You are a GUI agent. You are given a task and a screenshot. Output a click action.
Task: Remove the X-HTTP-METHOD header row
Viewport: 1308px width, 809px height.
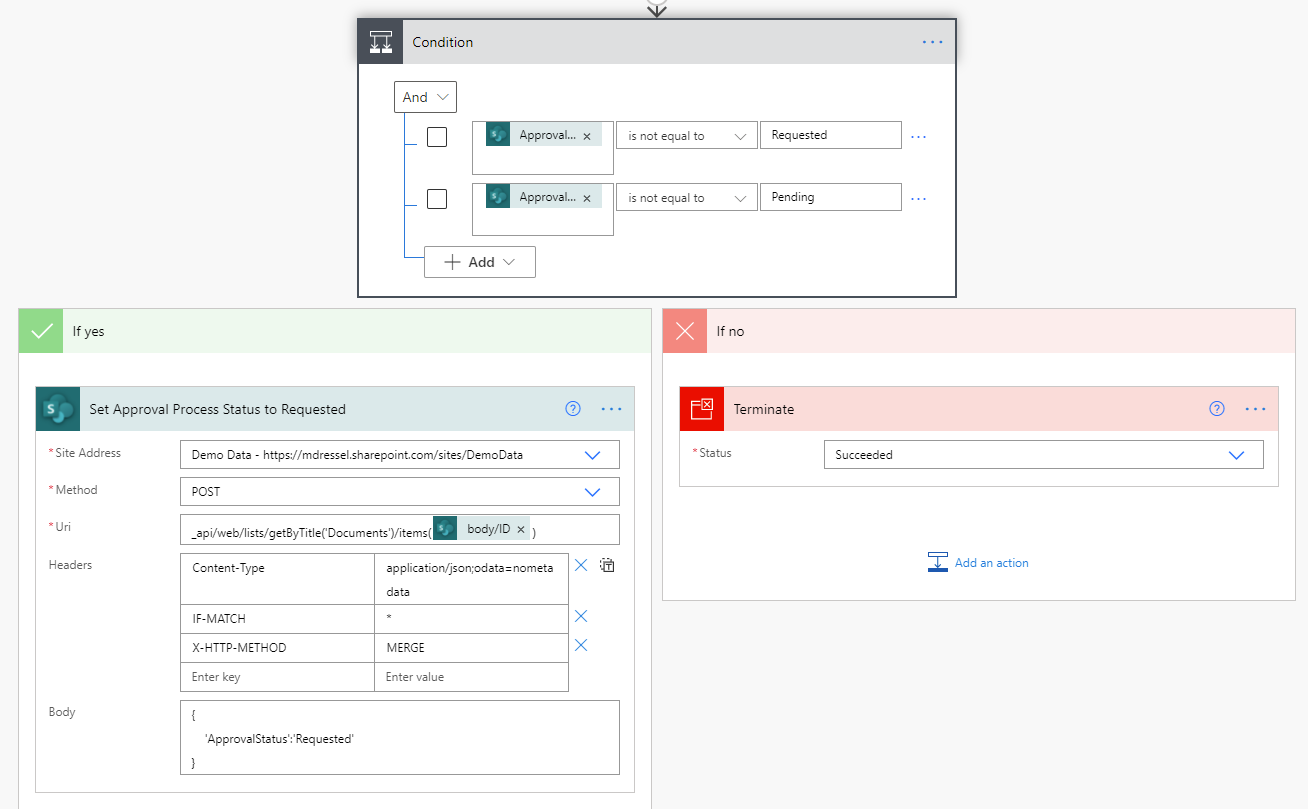tap(581, 646)
